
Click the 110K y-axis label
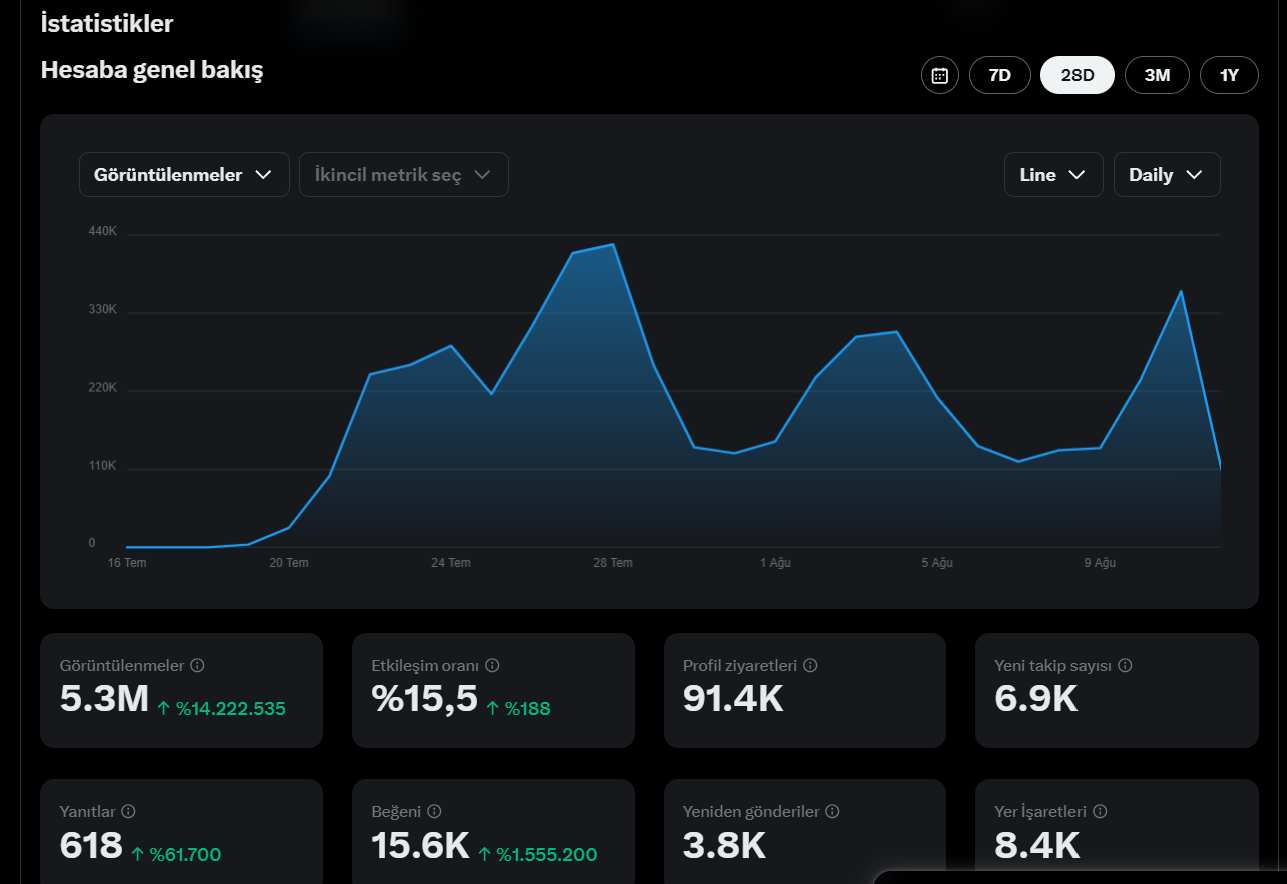pos(103,466)
